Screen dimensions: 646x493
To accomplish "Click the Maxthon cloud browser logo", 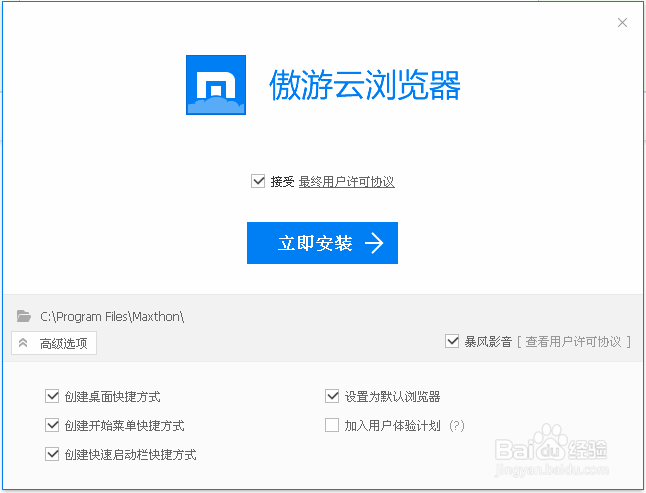I will click(x=216, y=85).
